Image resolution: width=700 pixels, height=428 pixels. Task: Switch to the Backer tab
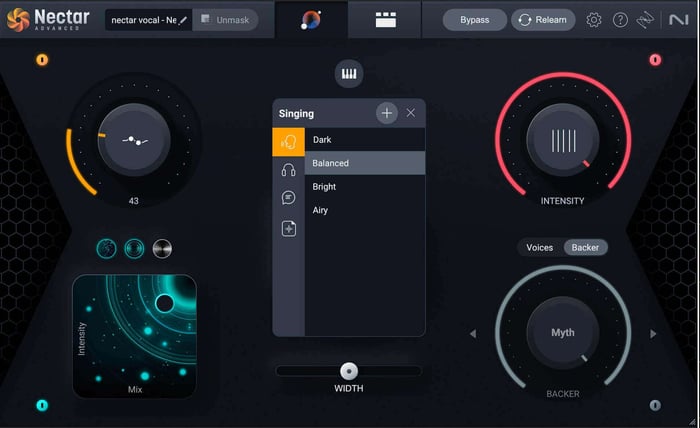585,248
